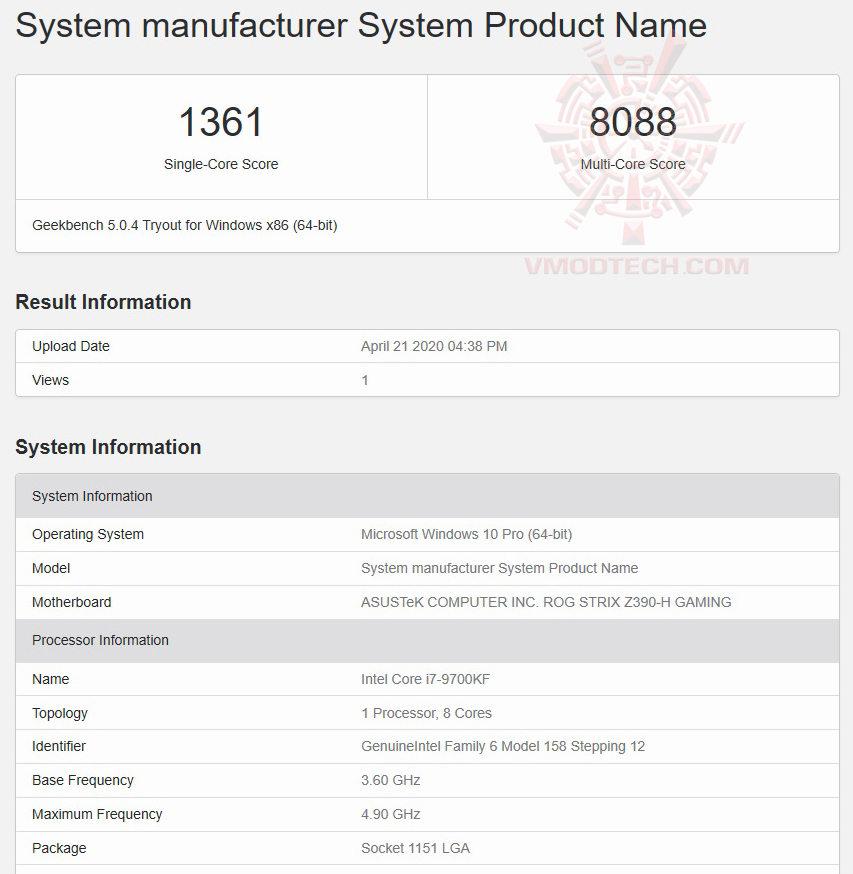Viewport: 853px width, 874px height.
Task: Click the Views label
Action: (51, 380)
